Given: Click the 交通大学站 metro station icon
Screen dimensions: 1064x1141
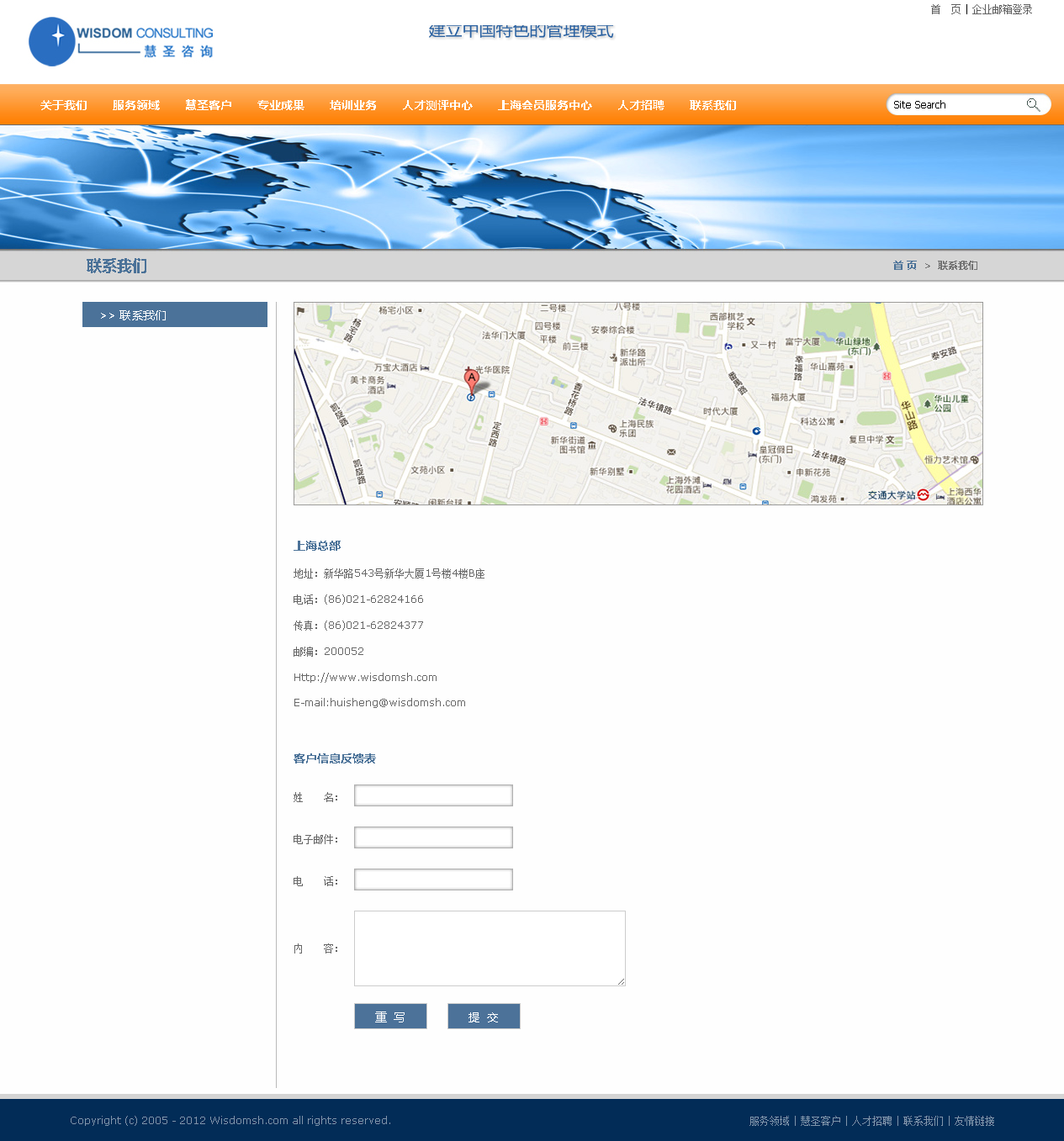Looking at the screenshot, I should coord(923,494).
